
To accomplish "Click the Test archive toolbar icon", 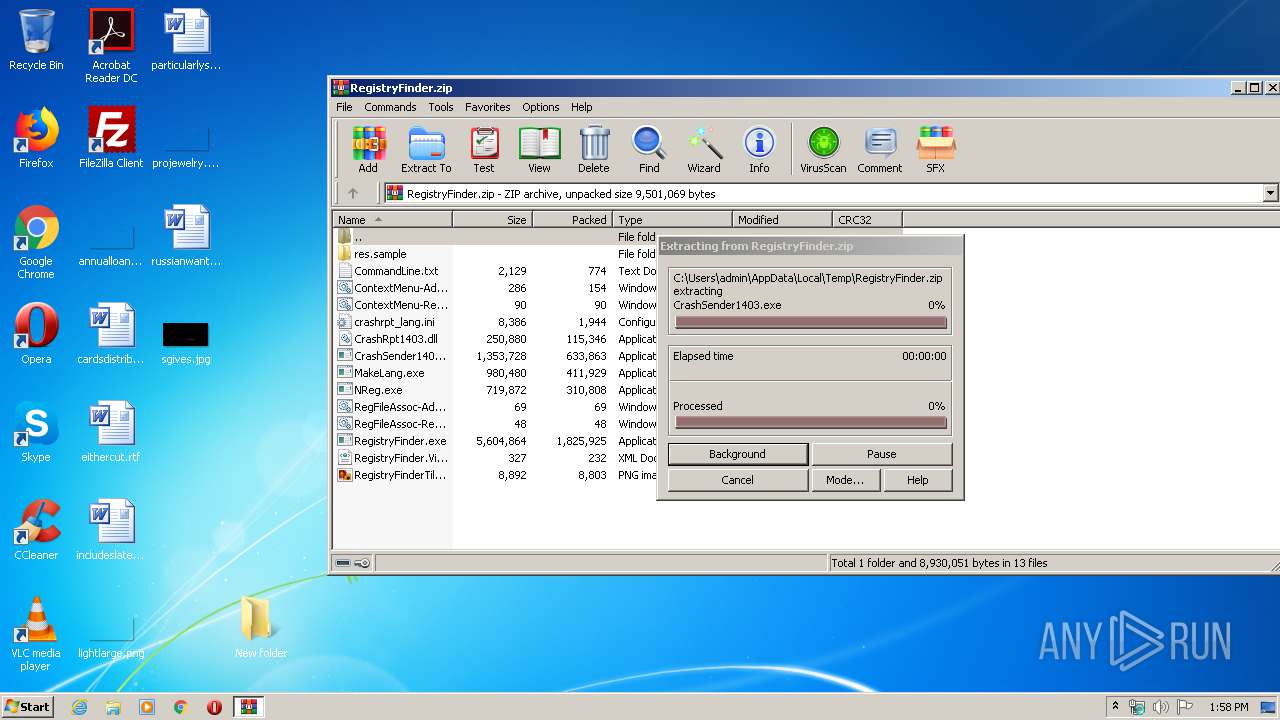I will (484, 150).
